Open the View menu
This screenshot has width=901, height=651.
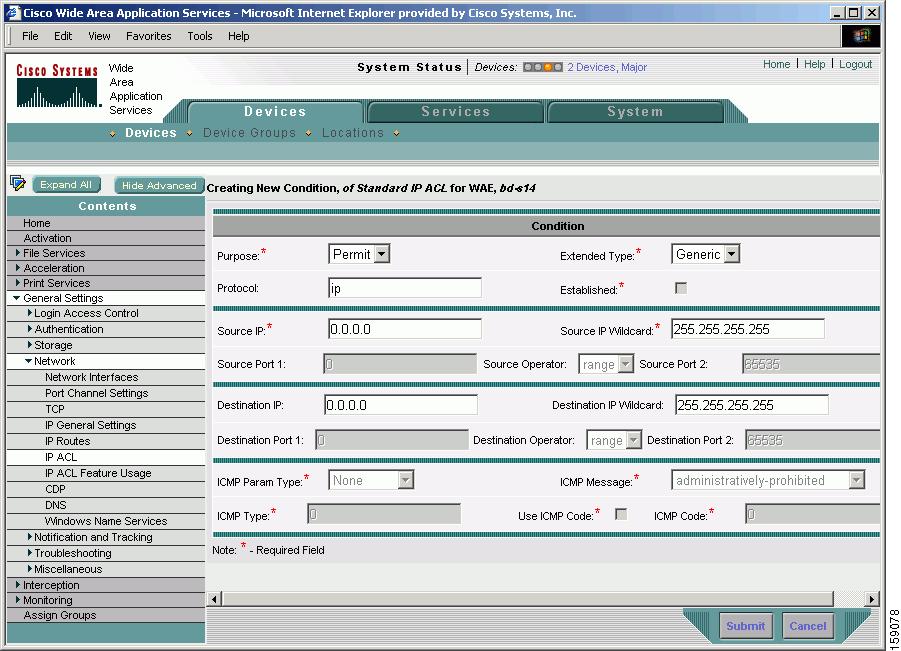99,36
